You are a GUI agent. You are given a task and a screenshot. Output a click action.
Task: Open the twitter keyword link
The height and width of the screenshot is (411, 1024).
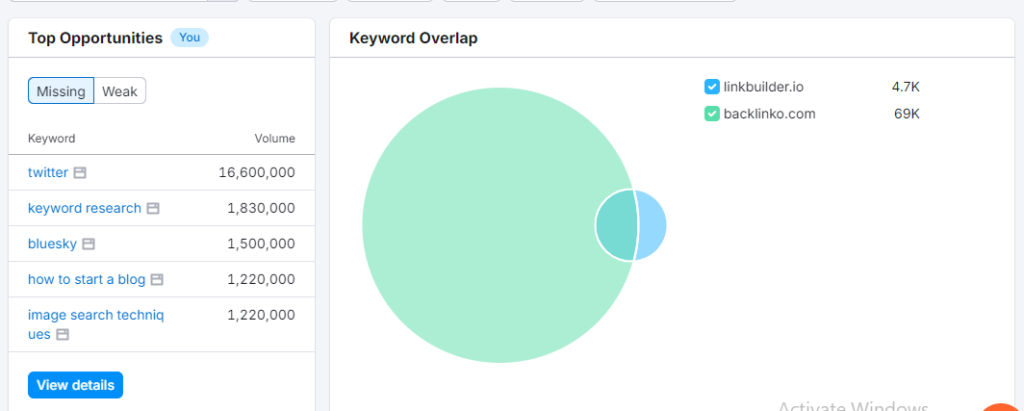click(x=48, y=173)
